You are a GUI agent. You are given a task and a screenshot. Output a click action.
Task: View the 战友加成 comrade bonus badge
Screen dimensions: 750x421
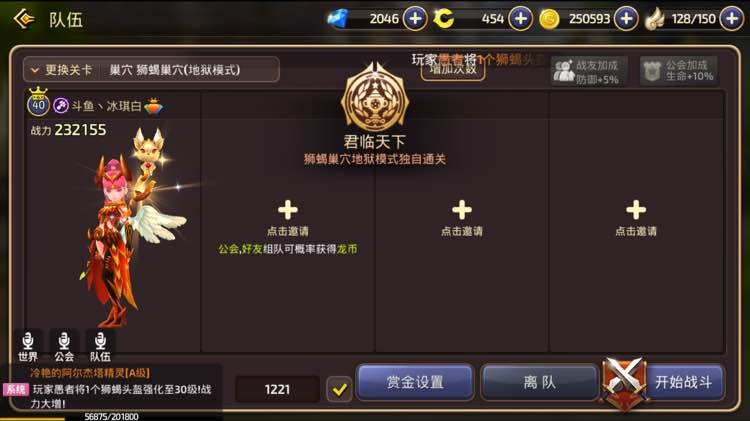click(x=589, y=71)
